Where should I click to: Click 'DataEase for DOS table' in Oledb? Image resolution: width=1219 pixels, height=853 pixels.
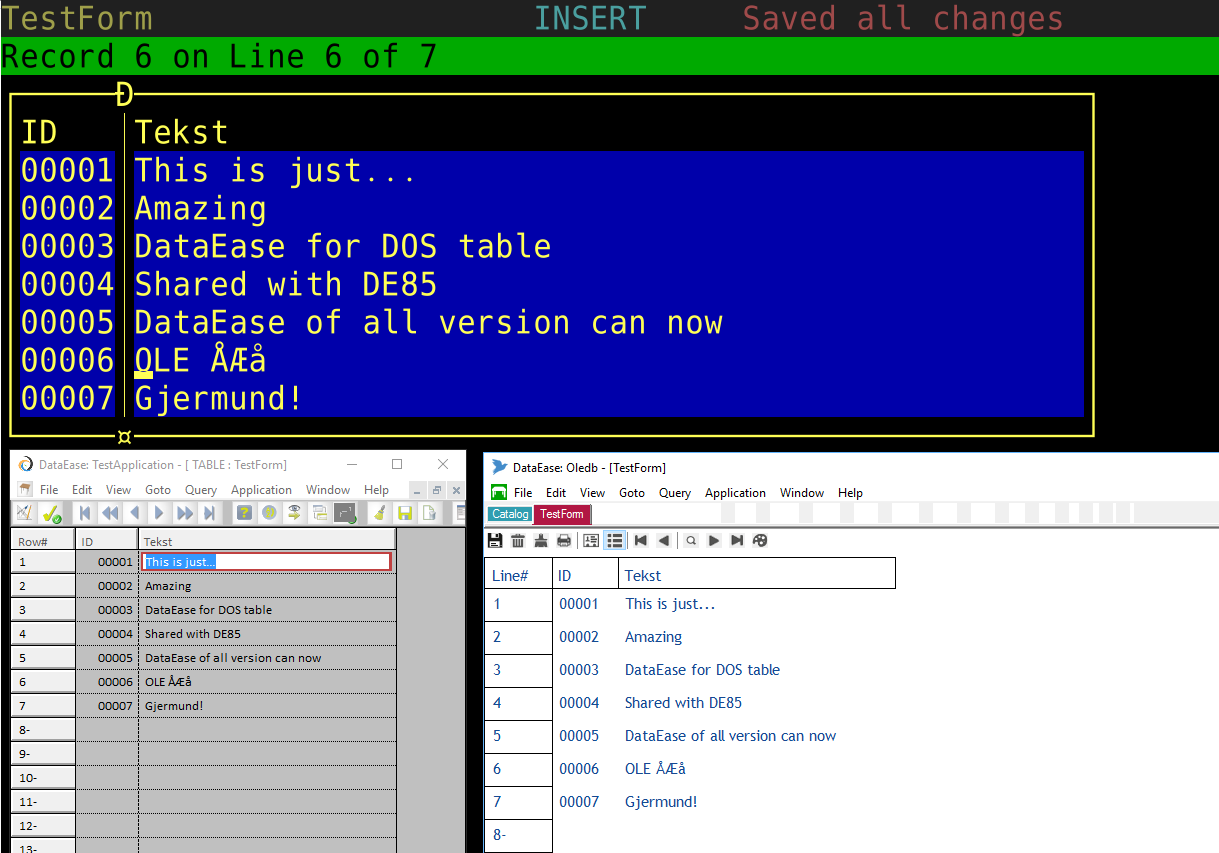[x=702, y=670]
